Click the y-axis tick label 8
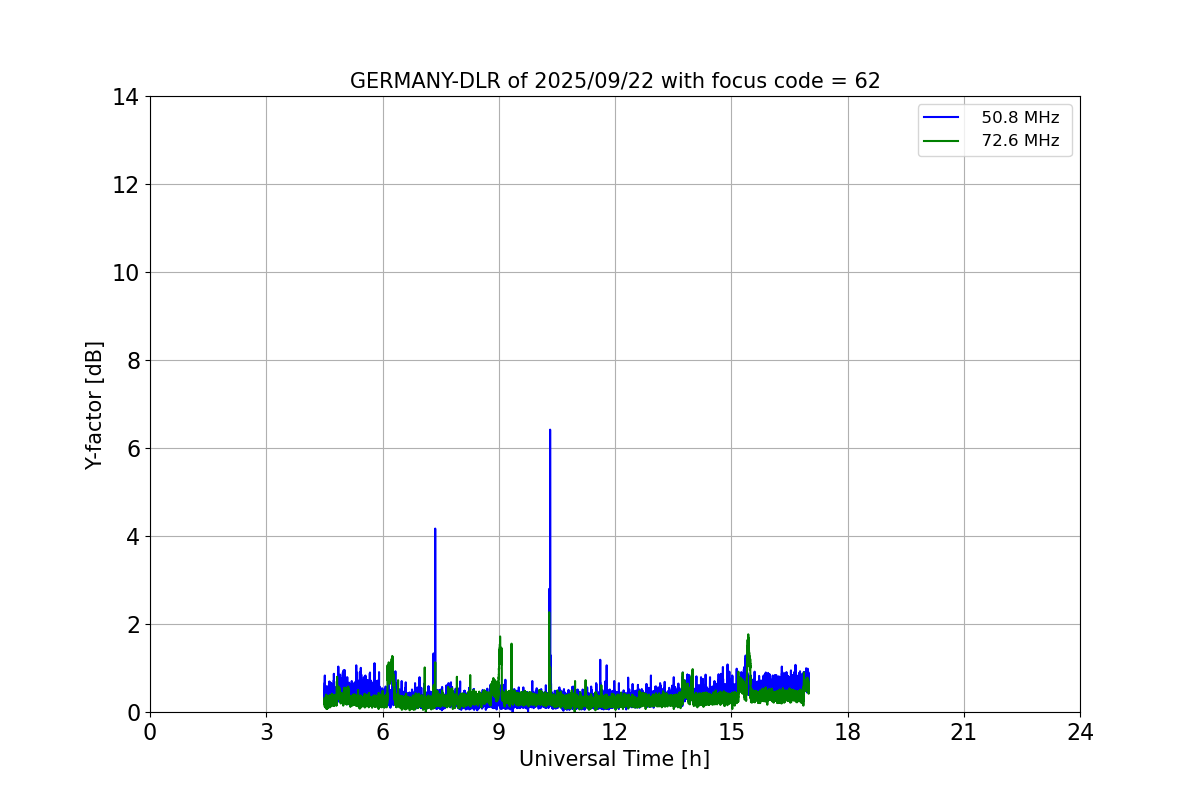This screenshot has width=1200, height=800. [131, 361]
